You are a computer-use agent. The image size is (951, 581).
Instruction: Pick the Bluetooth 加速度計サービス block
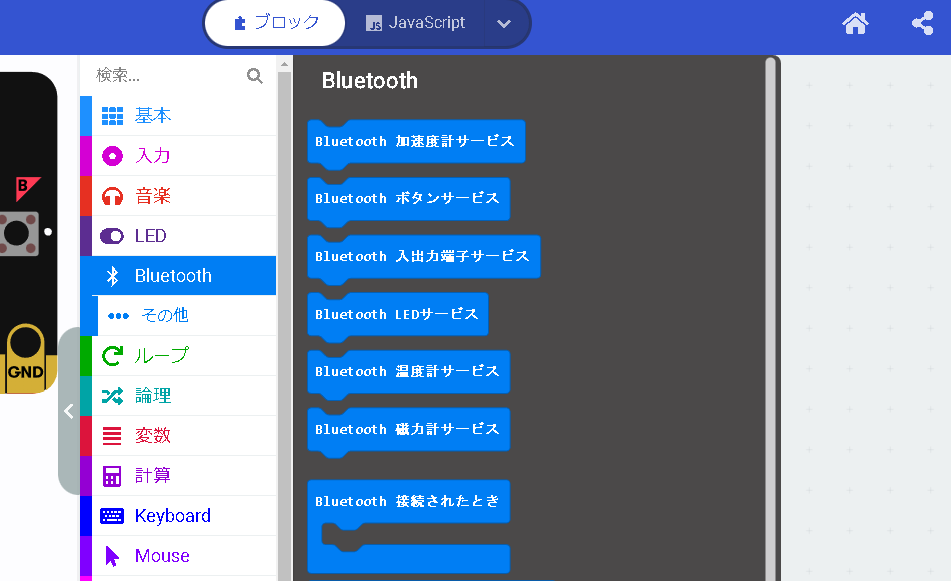coord(416,141)
